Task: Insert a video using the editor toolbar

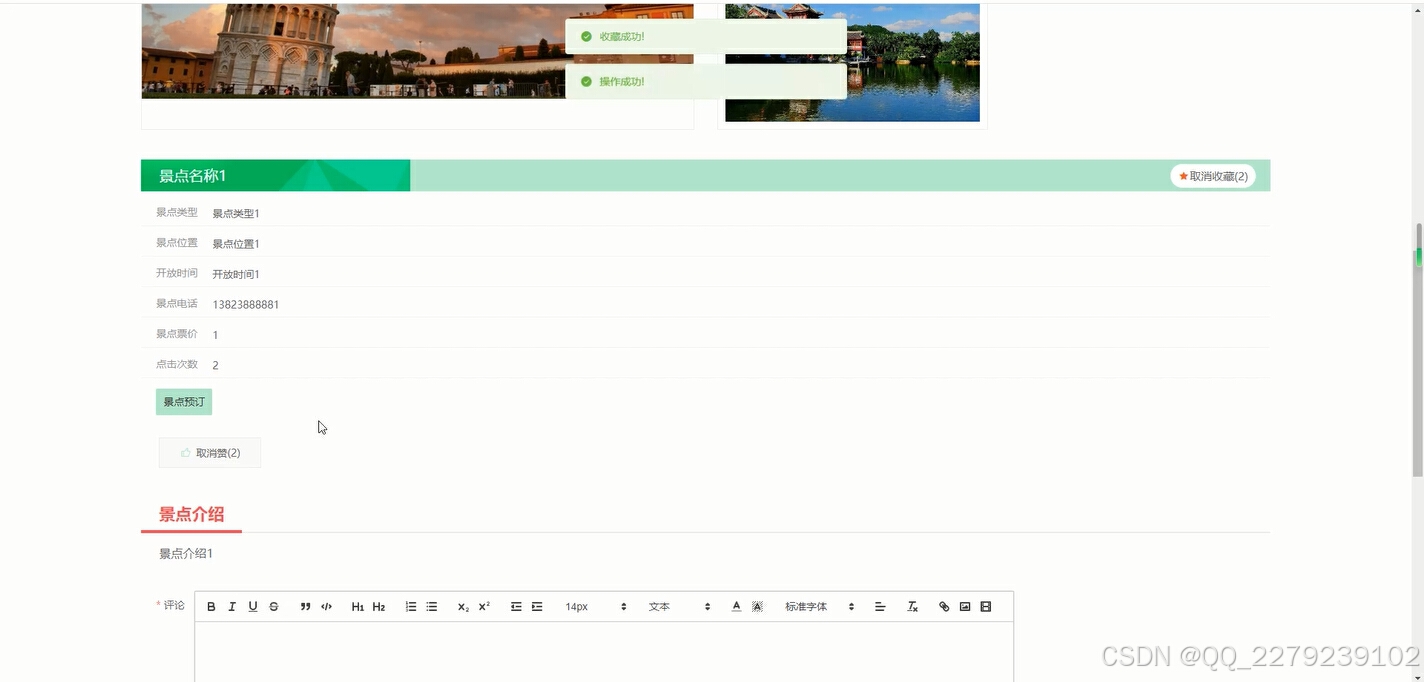Action: [x=985, y=606]
